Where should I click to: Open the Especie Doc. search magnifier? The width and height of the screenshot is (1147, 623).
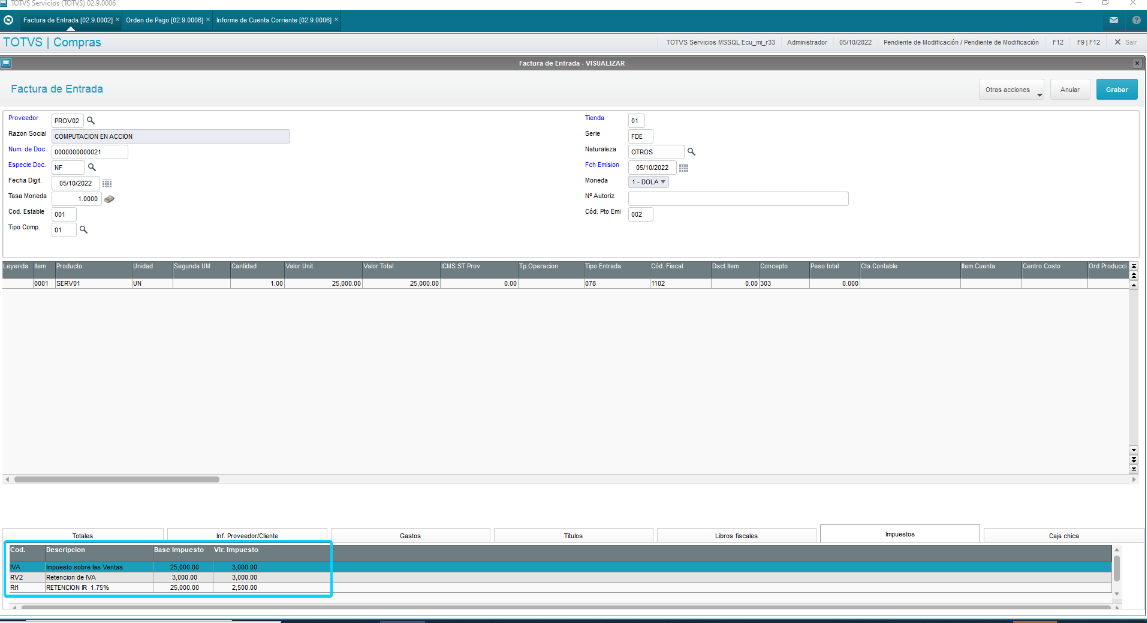[x=91, y=167]
